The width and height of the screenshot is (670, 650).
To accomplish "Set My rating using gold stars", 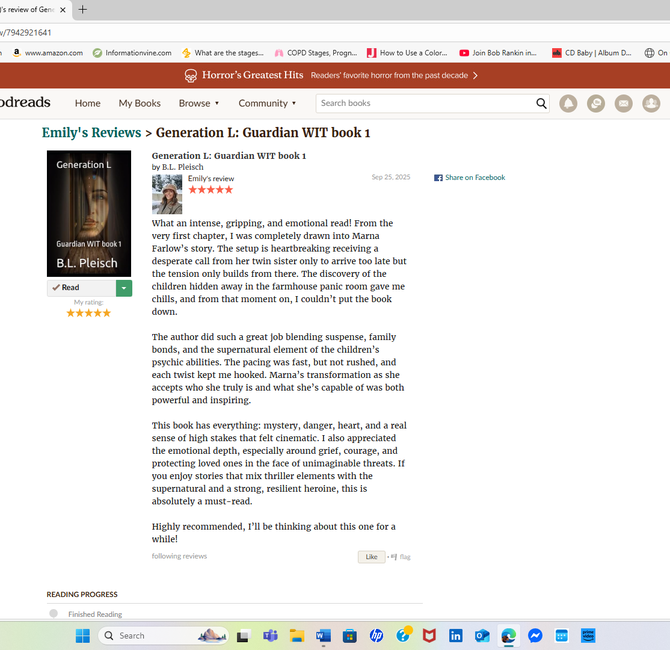I will pos(88,313).
